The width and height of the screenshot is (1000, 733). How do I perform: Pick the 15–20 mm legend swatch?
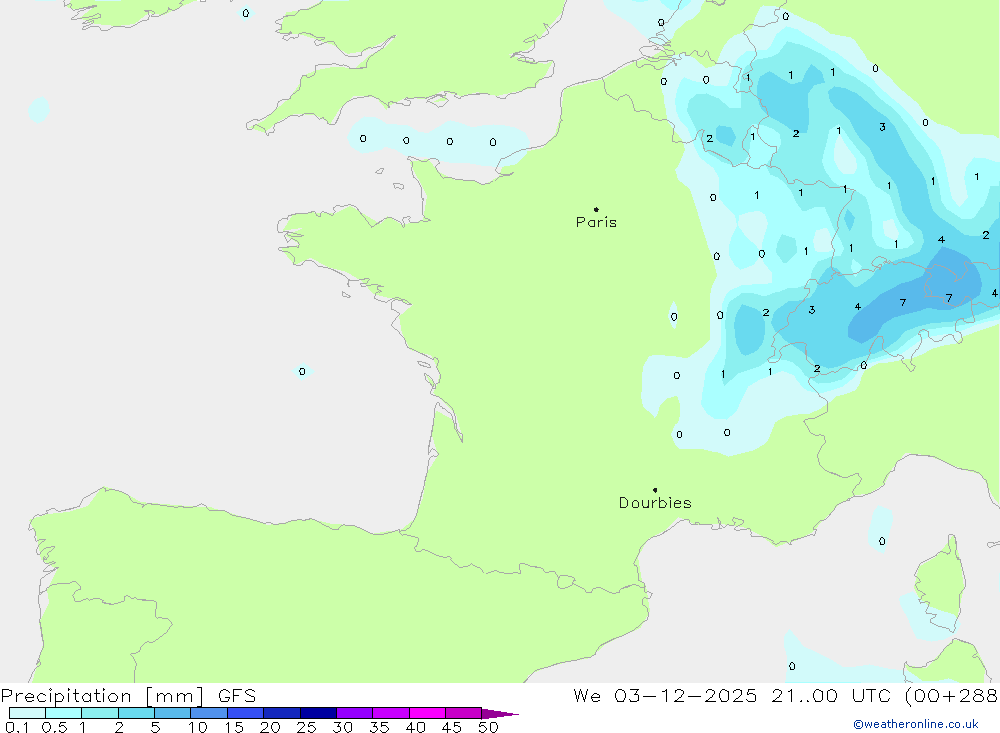click(246, 713)
